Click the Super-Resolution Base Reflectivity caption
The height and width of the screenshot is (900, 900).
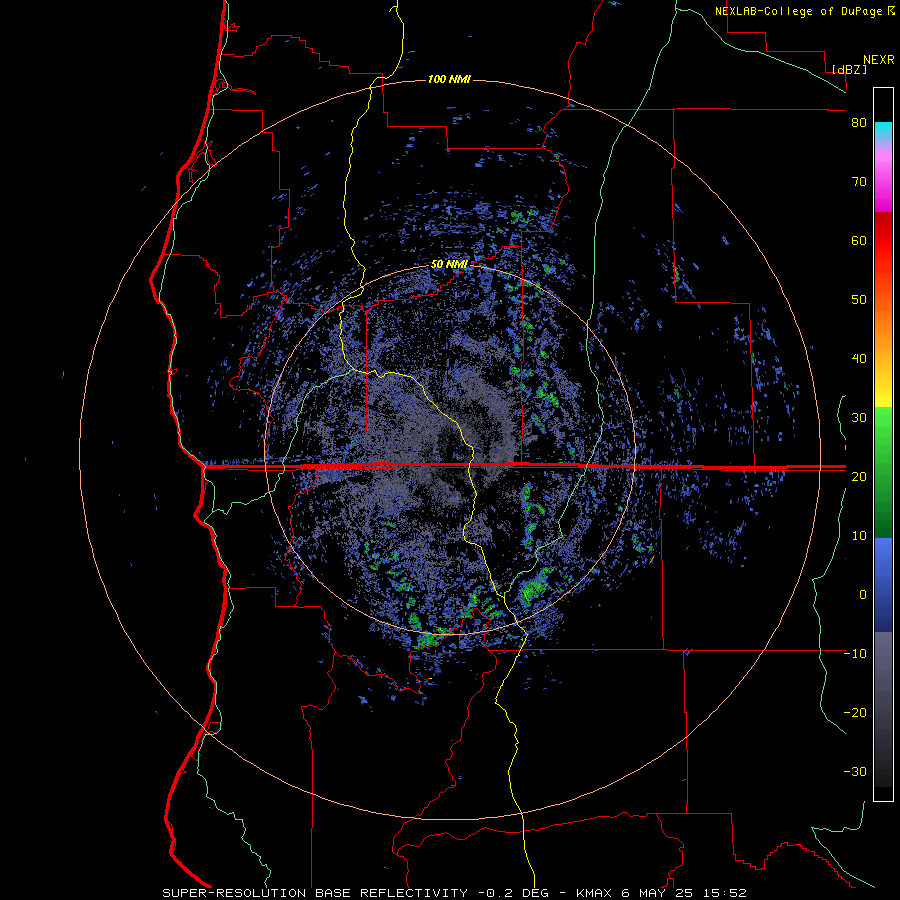click(454, 893)
